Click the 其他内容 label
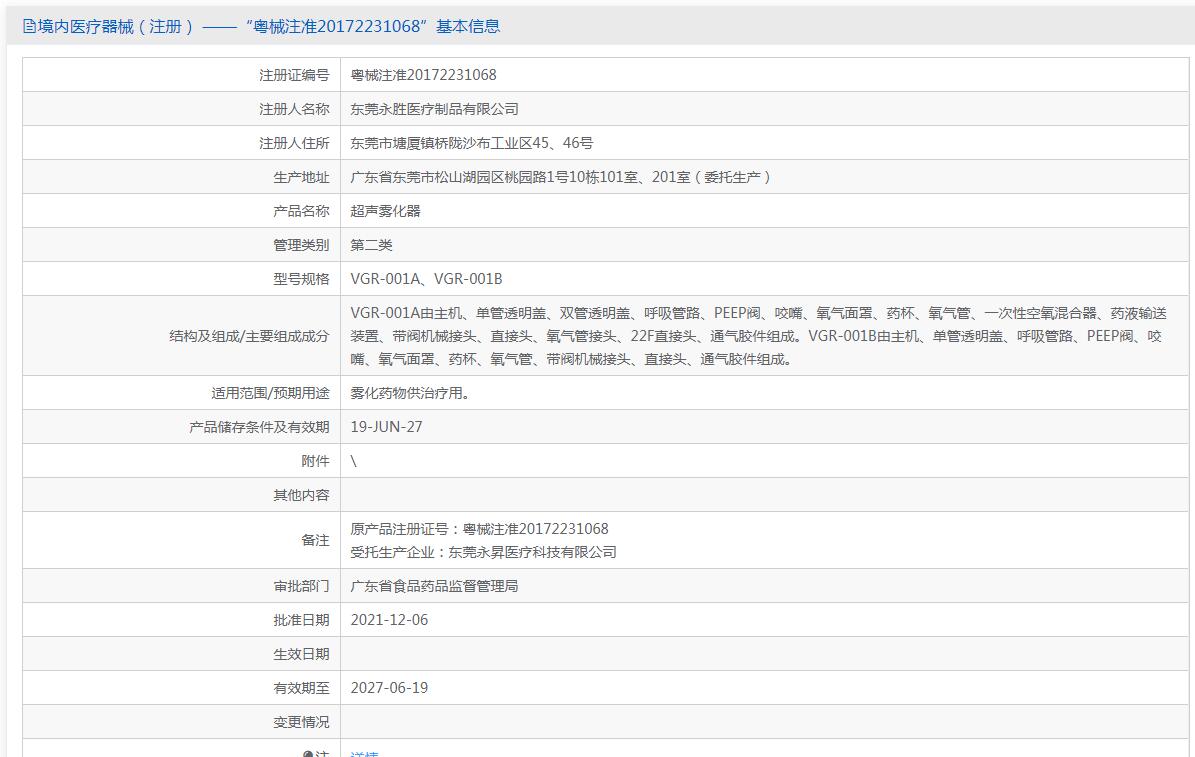Viewport: 1195px width, 757px height. click(x=301, y=496)
